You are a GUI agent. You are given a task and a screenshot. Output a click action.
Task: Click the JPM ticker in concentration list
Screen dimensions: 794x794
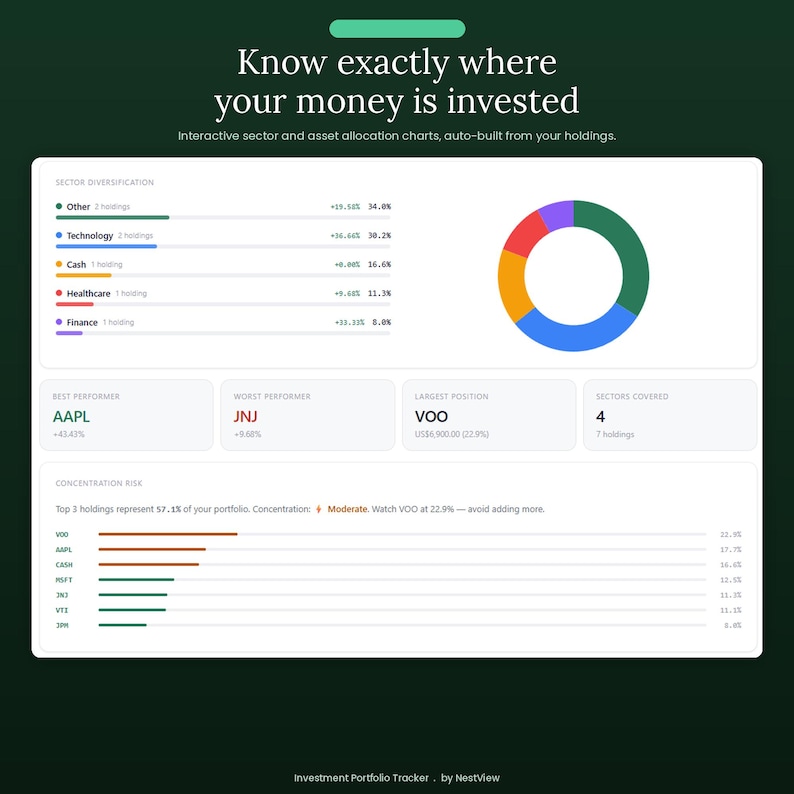(62, 625)
